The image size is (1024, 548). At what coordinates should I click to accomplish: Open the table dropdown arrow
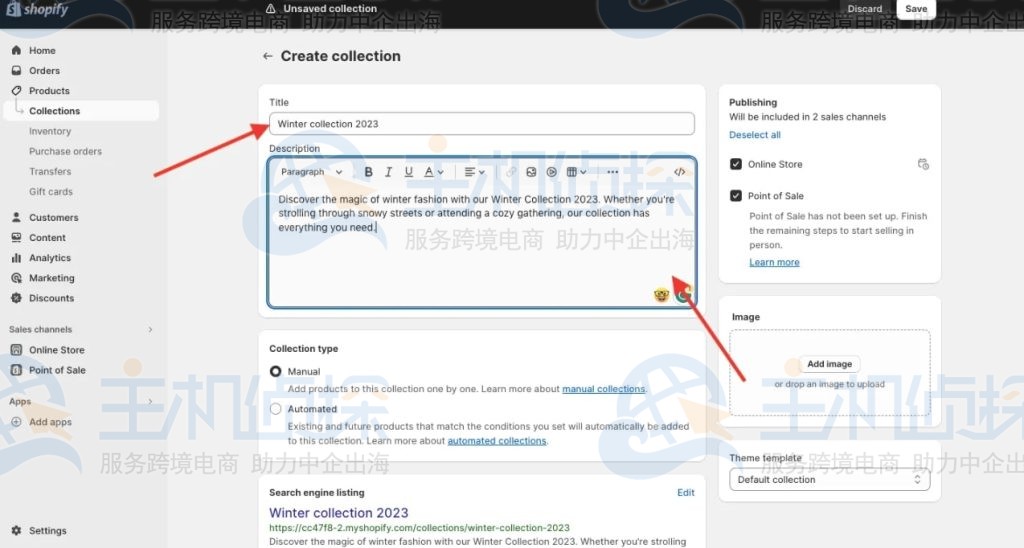(x=583, y=172)
